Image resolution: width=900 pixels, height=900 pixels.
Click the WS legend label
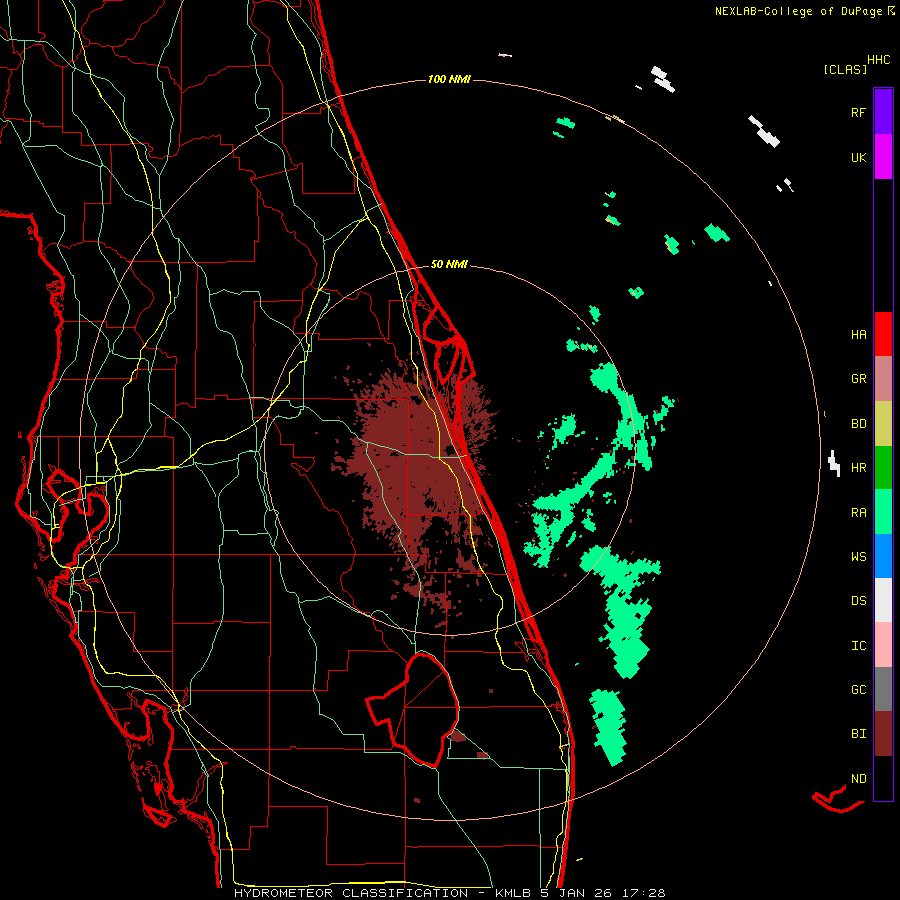[x=858, y=557]
